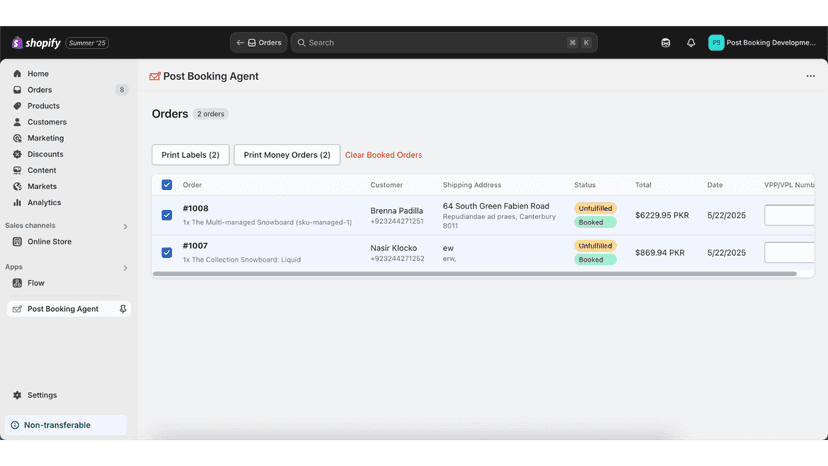
Task: Click the Settings gear icon
Action: click(x=17, y=395)
